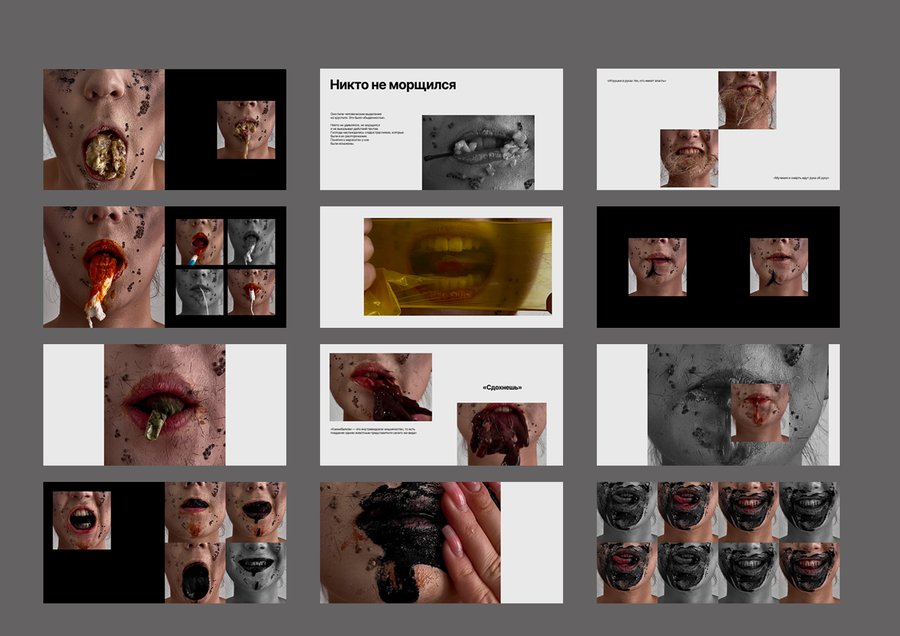The width and height of the screenshot is (900, 636).
Task: Select the small caption beneath the red-lips flowing-substance photo
Action: click(x=373, y=431)
